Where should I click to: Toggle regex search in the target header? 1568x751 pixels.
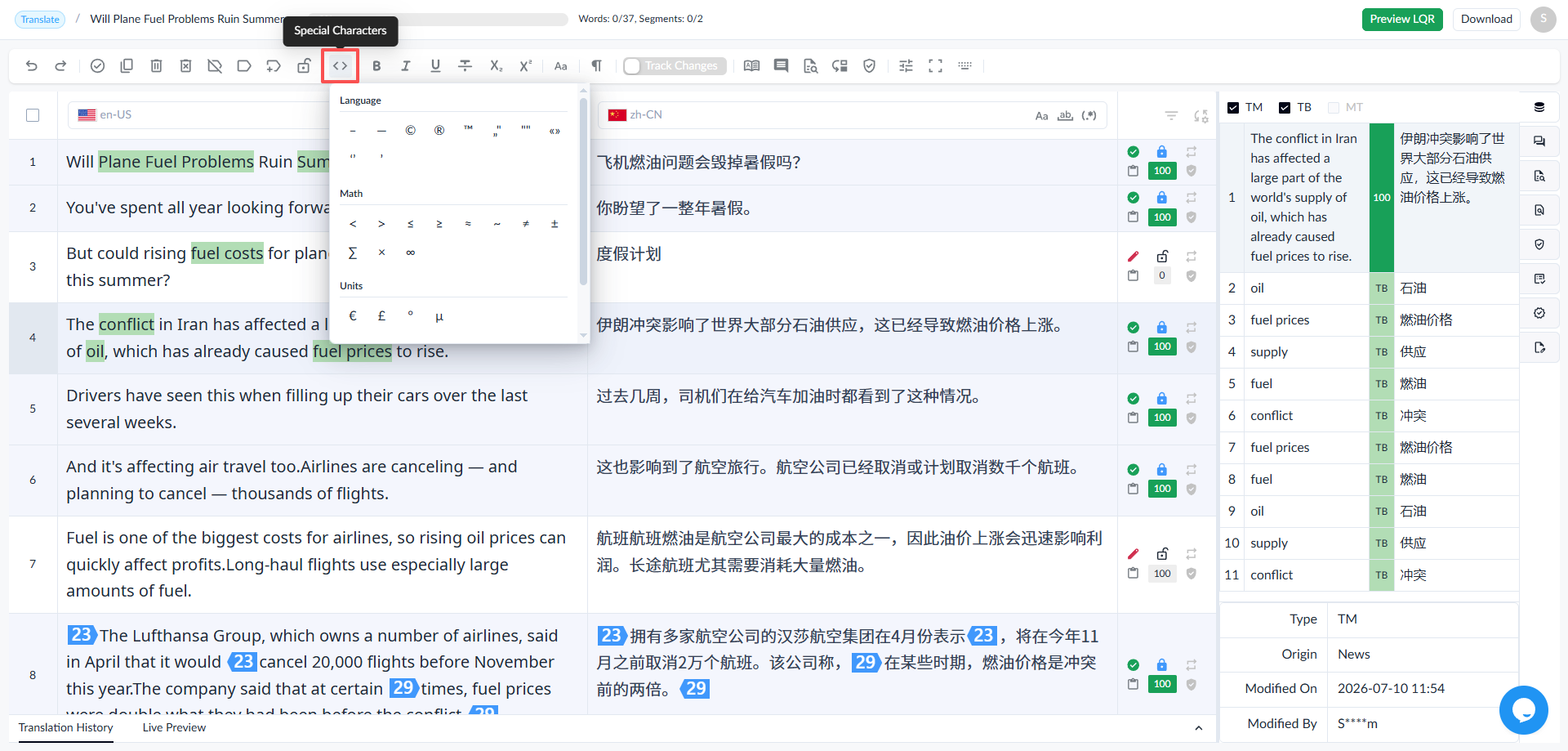(1089, 116)
